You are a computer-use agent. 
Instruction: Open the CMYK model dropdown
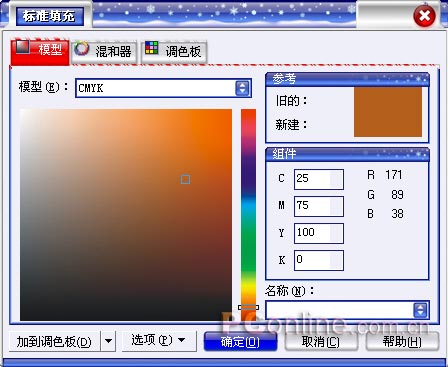(x=242, y=88)
